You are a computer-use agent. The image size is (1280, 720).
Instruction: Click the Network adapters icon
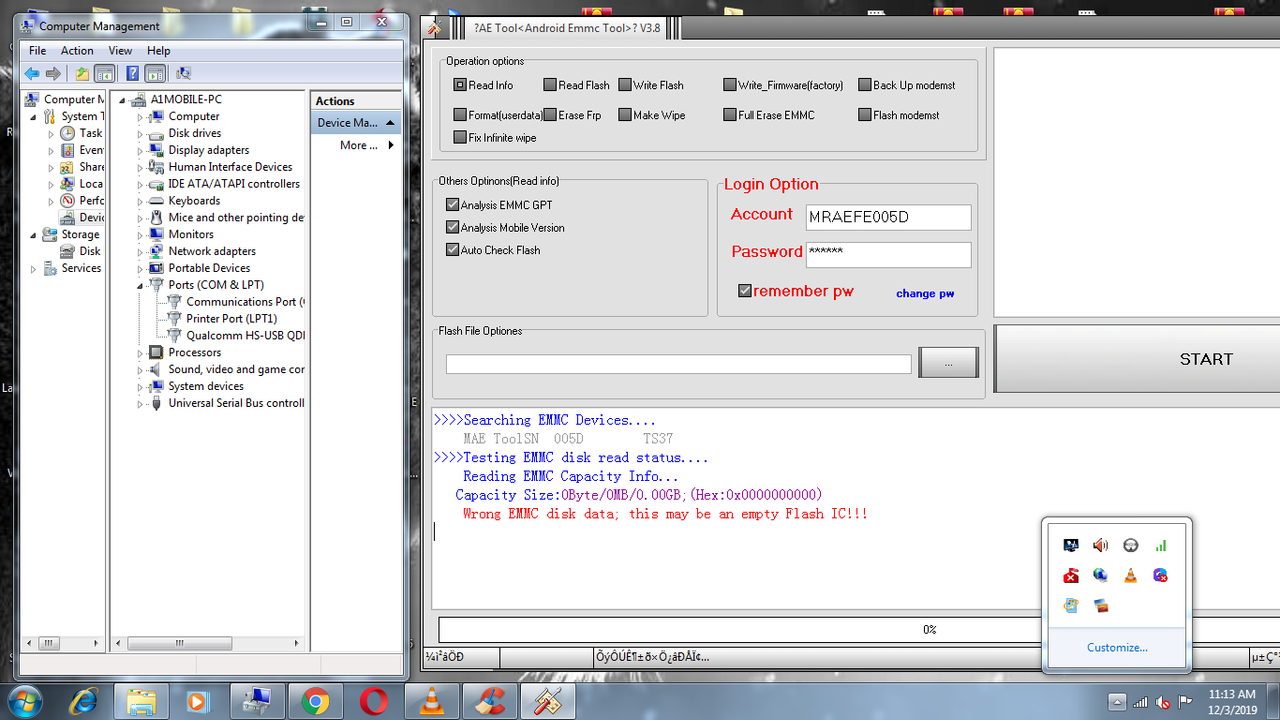(x=157, y=251)
